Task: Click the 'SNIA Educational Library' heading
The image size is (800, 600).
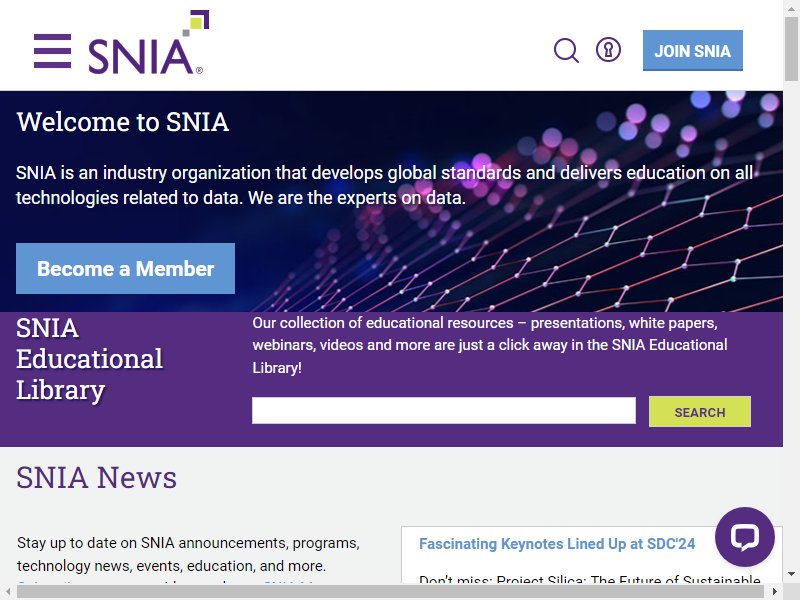Action: (x=89, y=359)
